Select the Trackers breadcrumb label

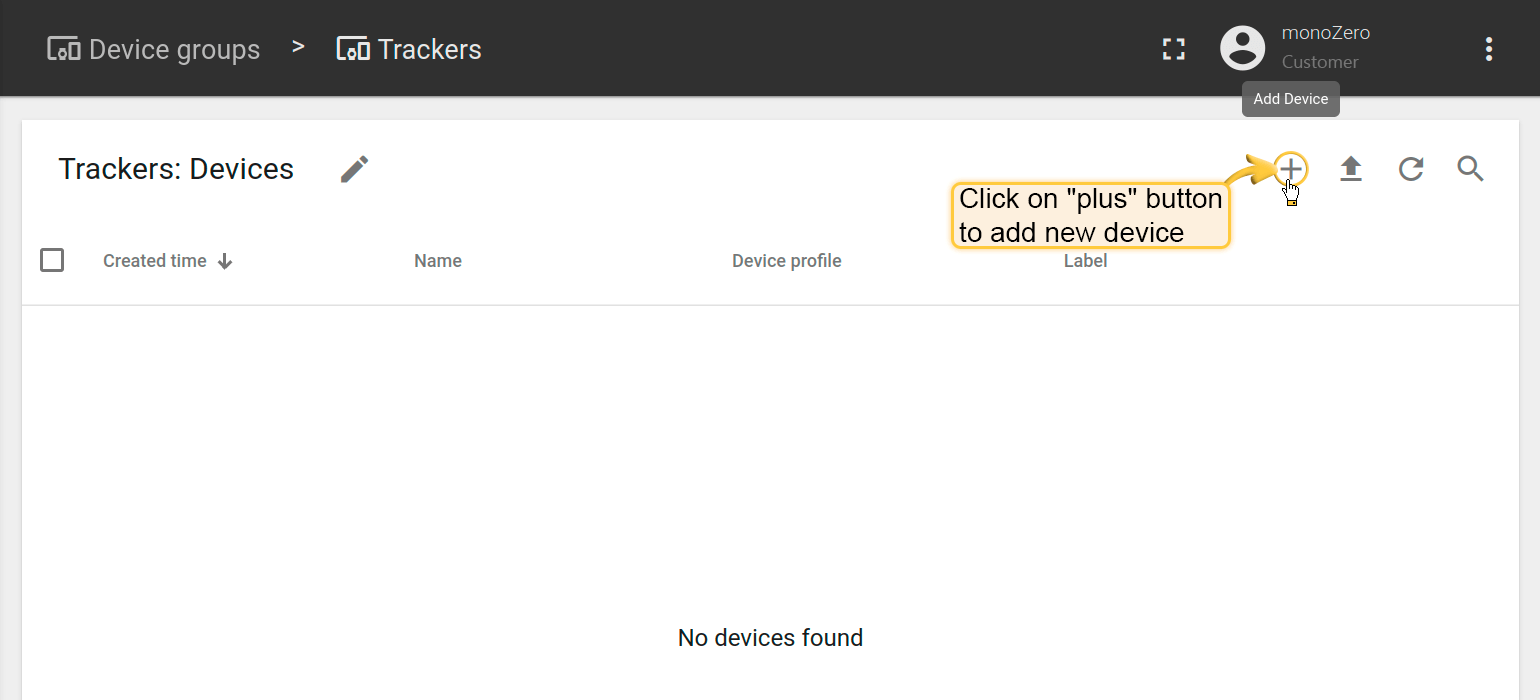[x=430, y=49]
